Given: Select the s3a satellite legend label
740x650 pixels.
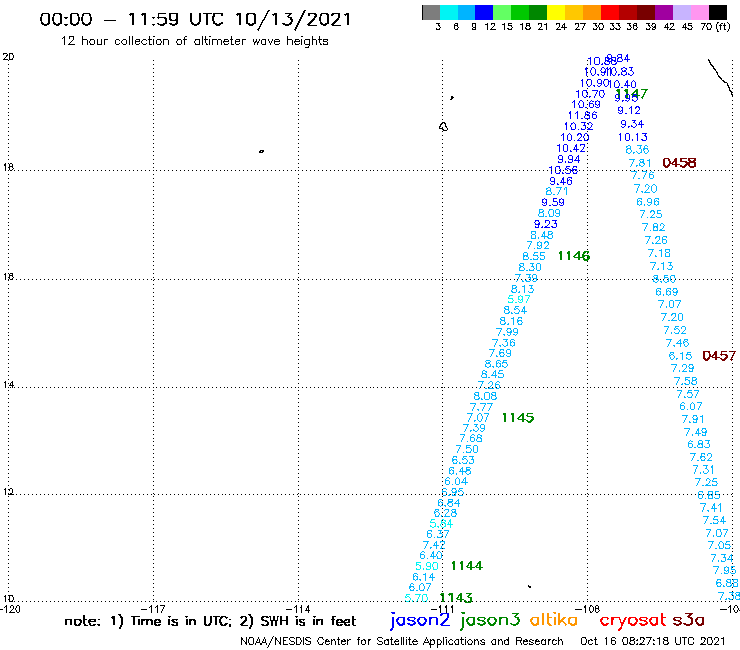Looking at the screenshot, I should 688,620.
